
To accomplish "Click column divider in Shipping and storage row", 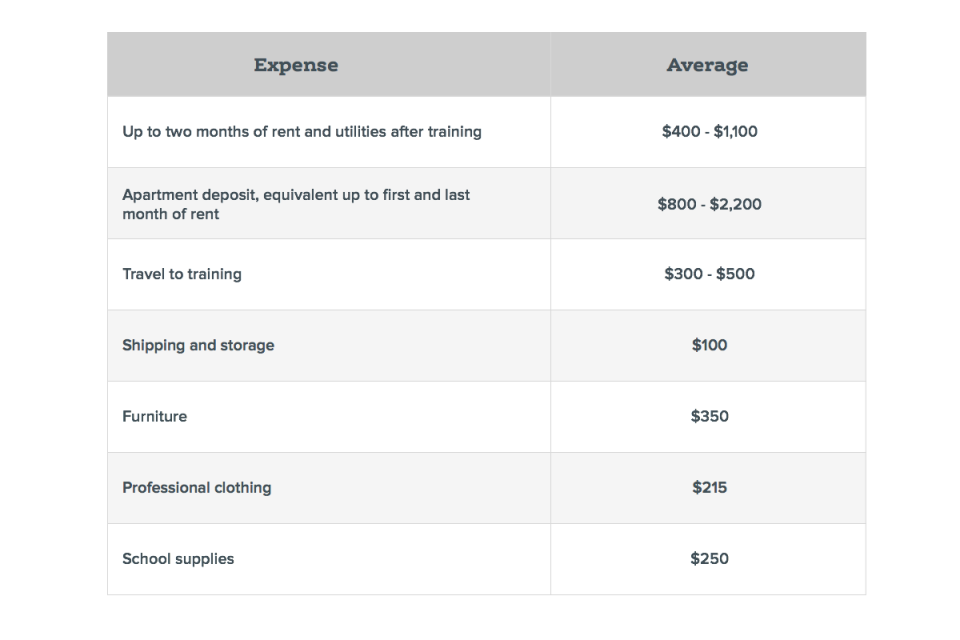I will (550, 345).
